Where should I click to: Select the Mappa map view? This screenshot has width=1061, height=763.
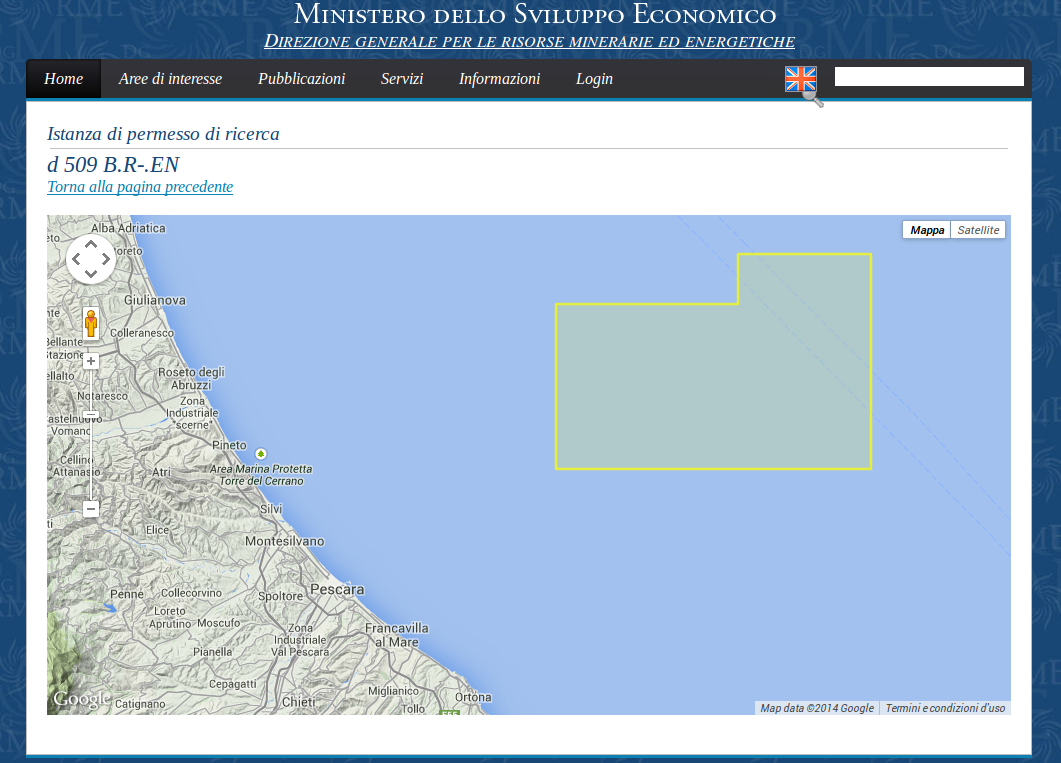[927, 230]
